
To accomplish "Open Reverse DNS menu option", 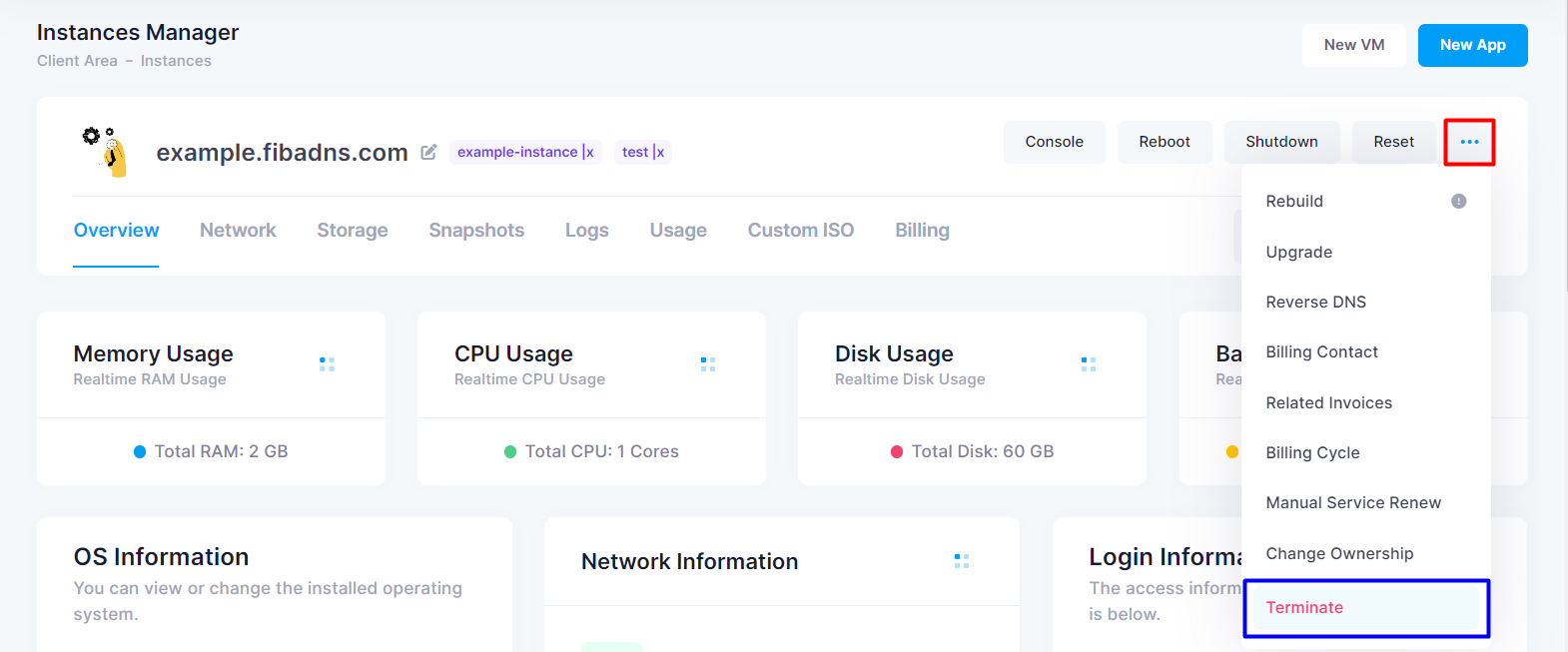I will (1316, 302).
